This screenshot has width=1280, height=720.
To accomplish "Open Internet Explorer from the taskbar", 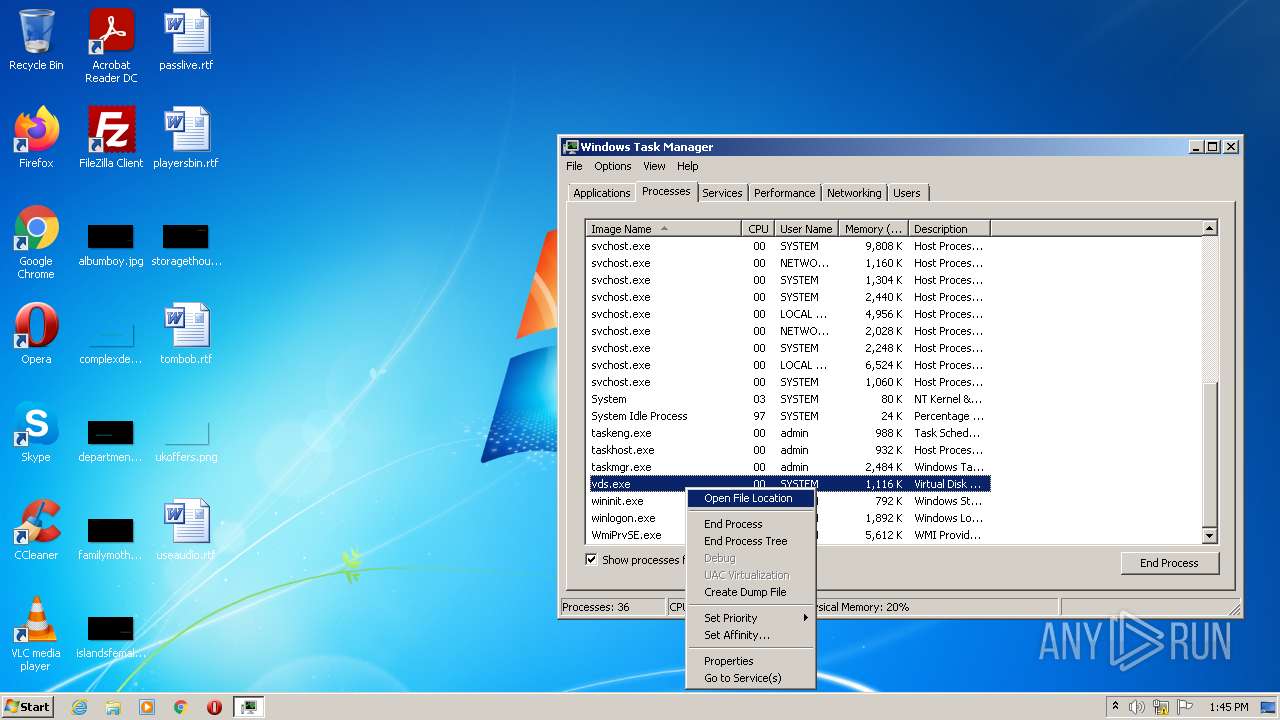I will coord(79,707).
